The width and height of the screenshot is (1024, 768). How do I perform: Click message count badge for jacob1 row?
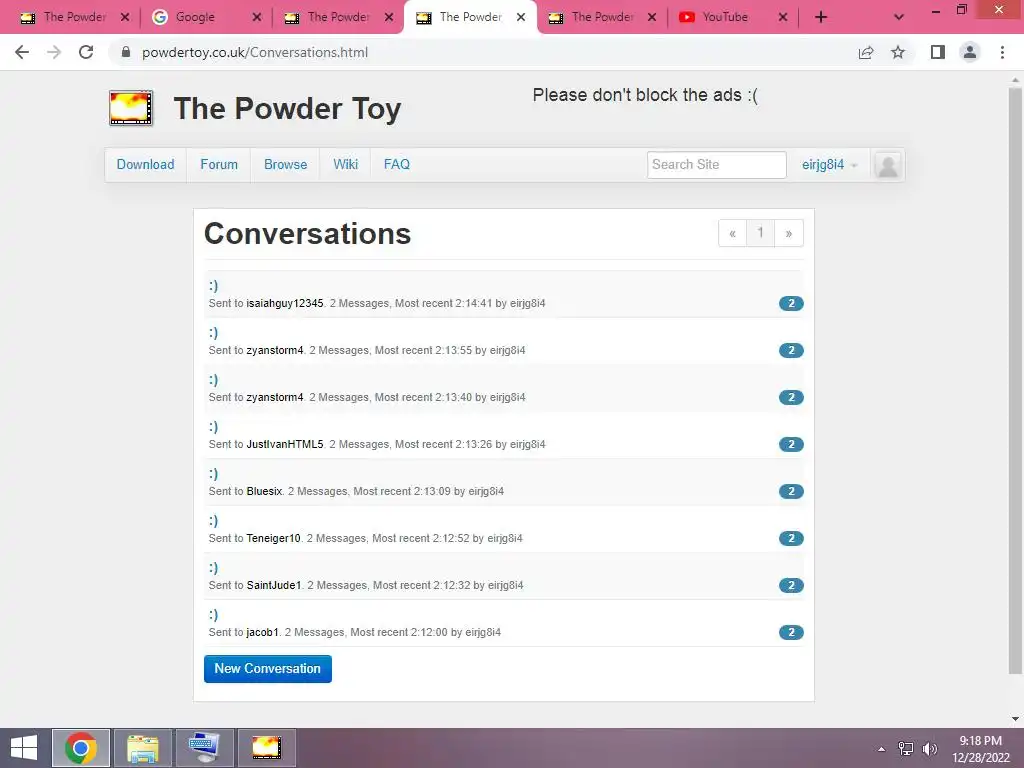(791, 632)
